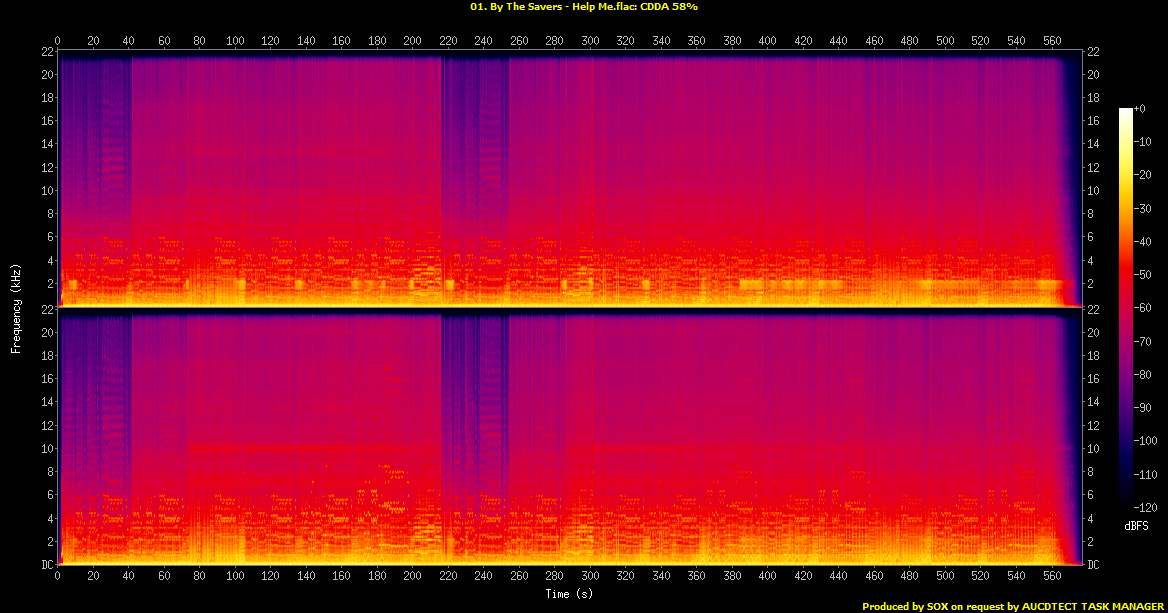Click the "dBFS" label under the color scale
Screen dimensions: 1168x613
(1136, 527)
